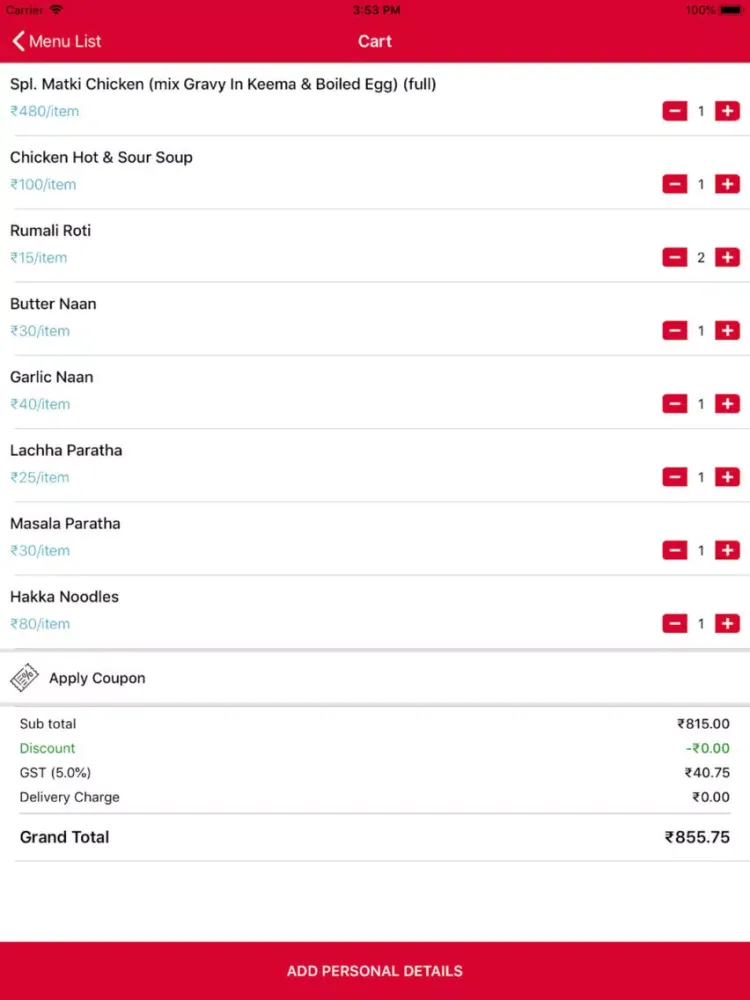Screen dimensions: 750x1000
Task: Add another Garlic Naan
Action: coord(727,404)
